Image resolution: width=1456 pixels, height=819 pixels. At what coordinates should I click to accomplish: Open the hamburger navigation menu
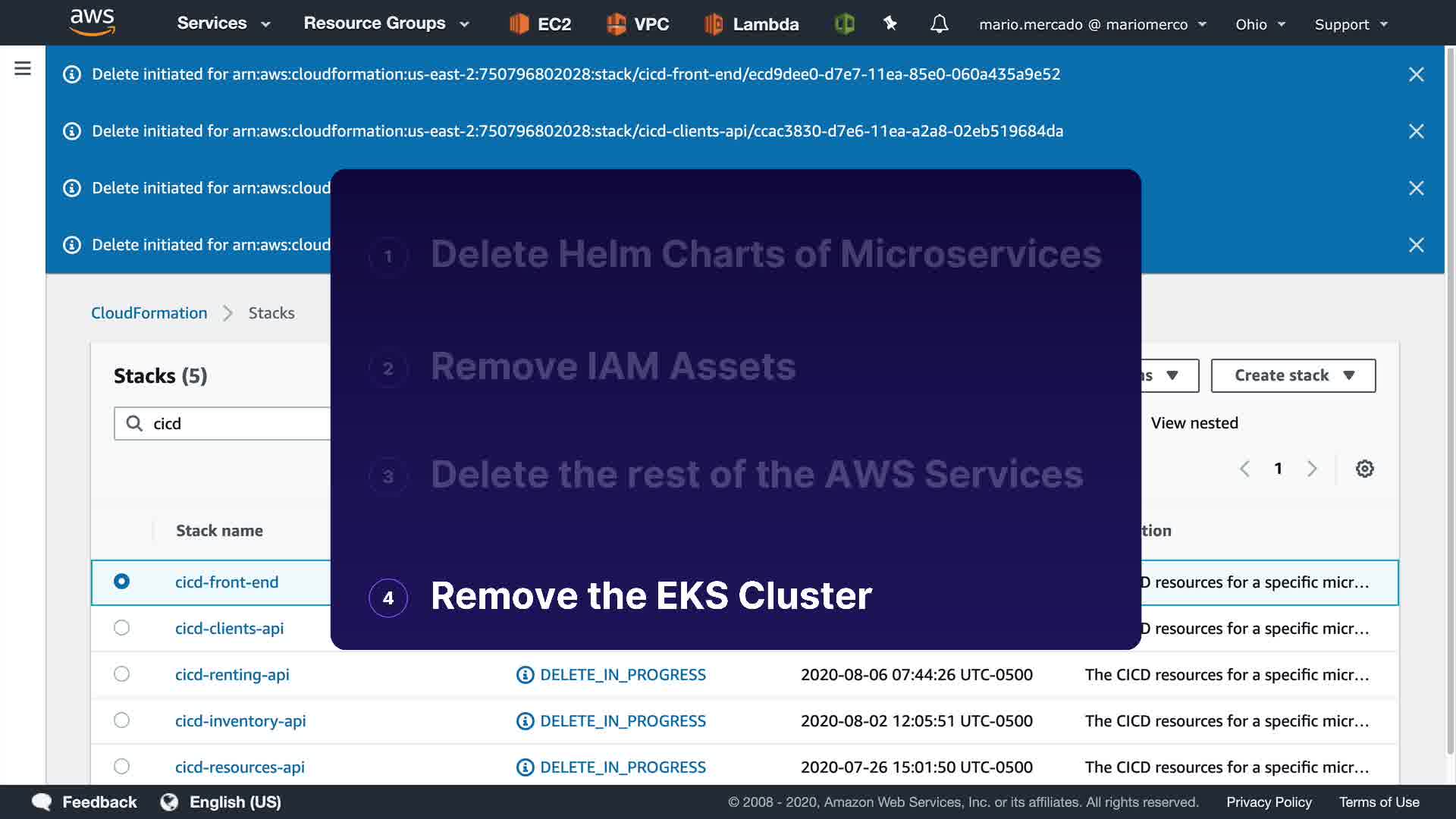(23, 69)
